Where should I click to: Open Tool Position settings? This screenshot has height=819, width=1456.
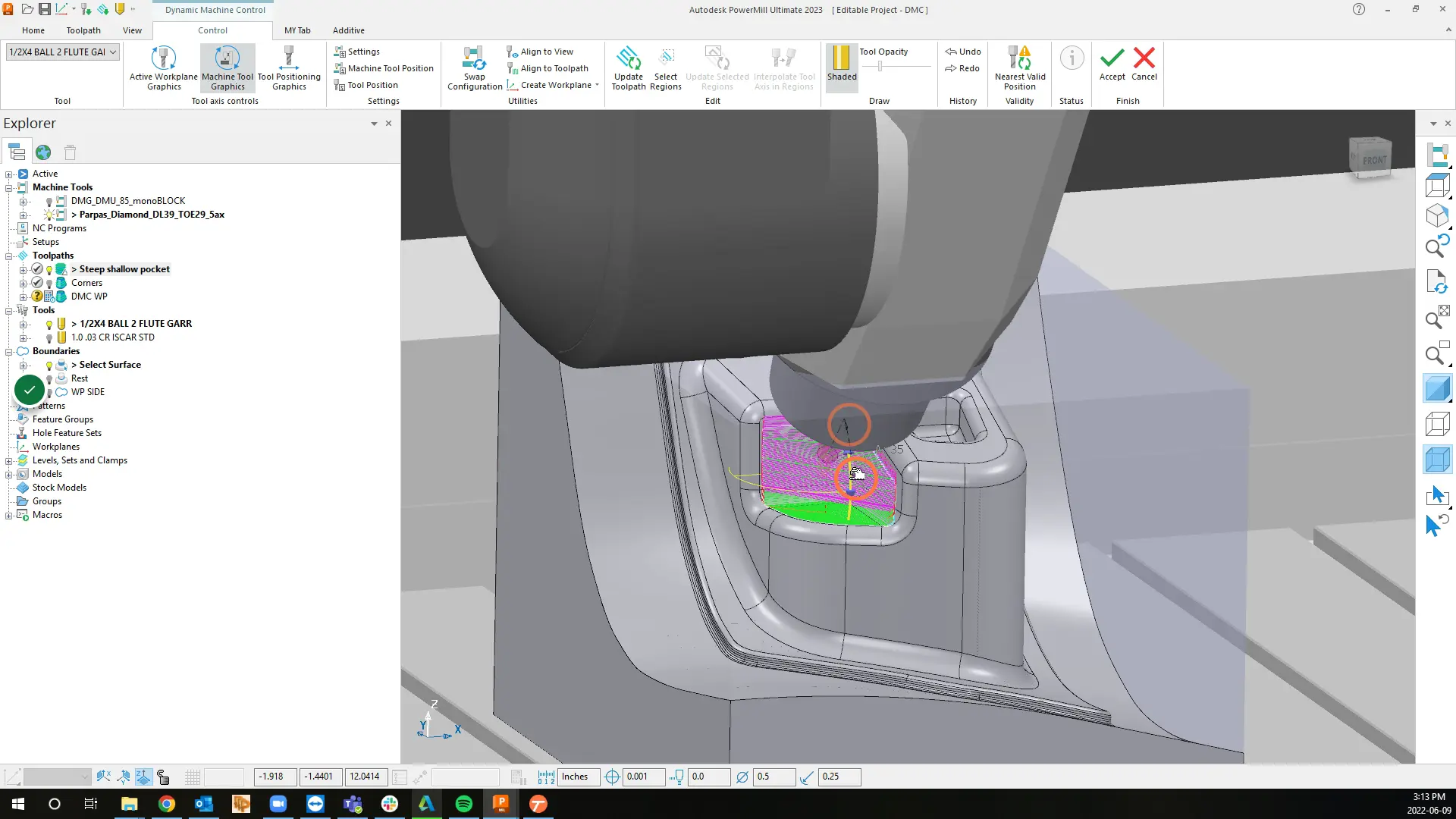pos(366,85)
